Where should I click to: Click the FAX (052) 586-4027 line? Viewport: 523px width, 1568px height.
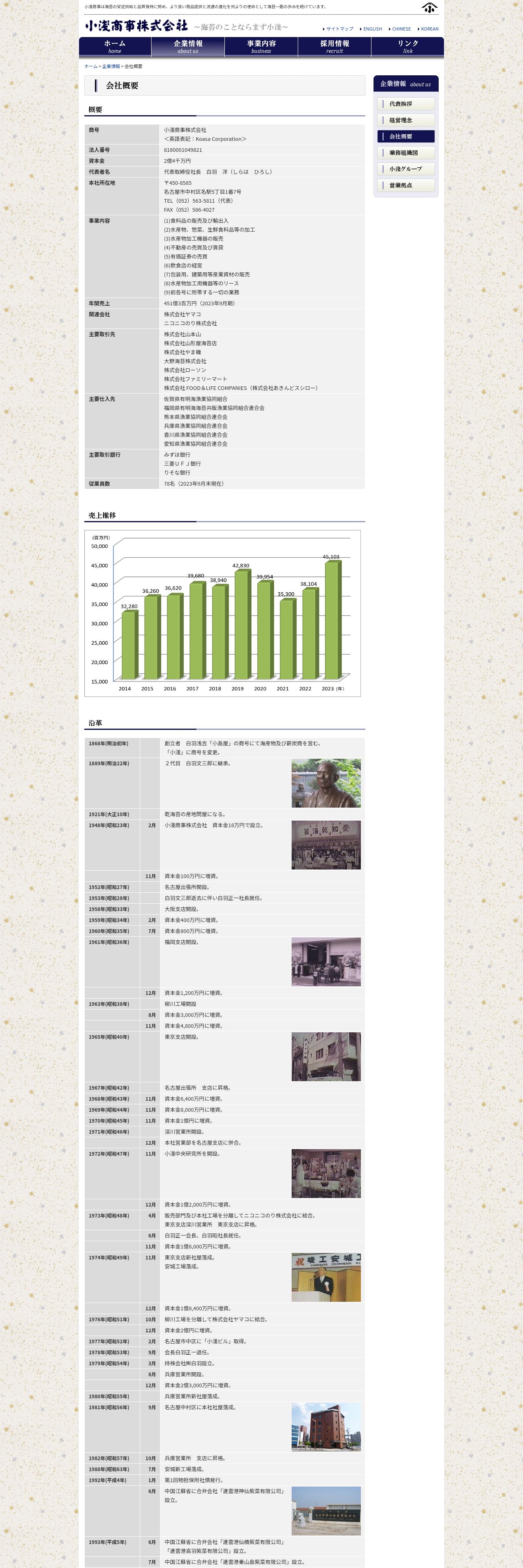point(189,210)
